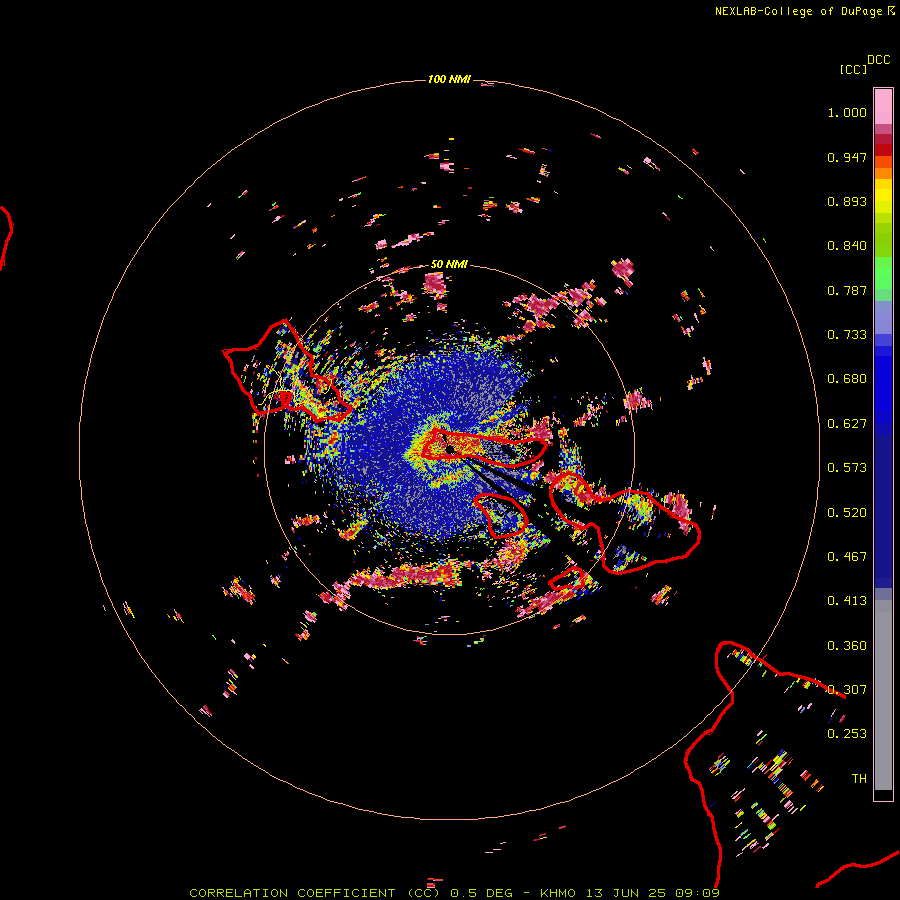Click the gray lower section of the color bar
This screenshot has width=900, height=900.
[x=883, y=695]
